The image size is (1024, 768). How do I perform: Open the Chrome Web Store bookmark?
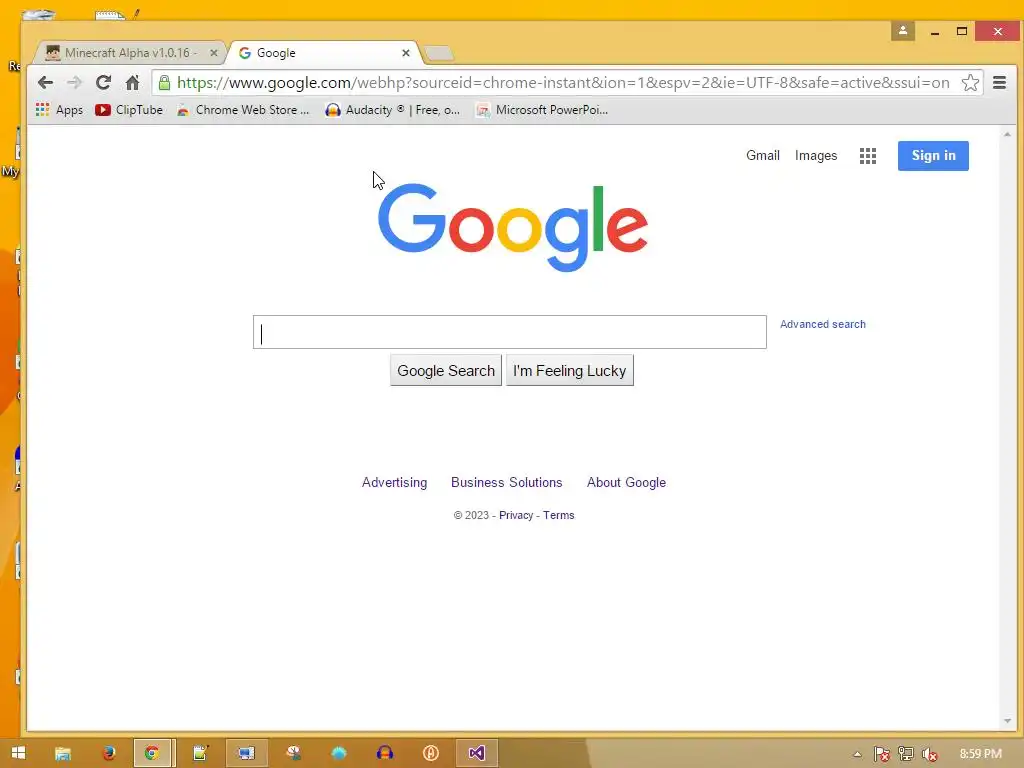[243, 110]
